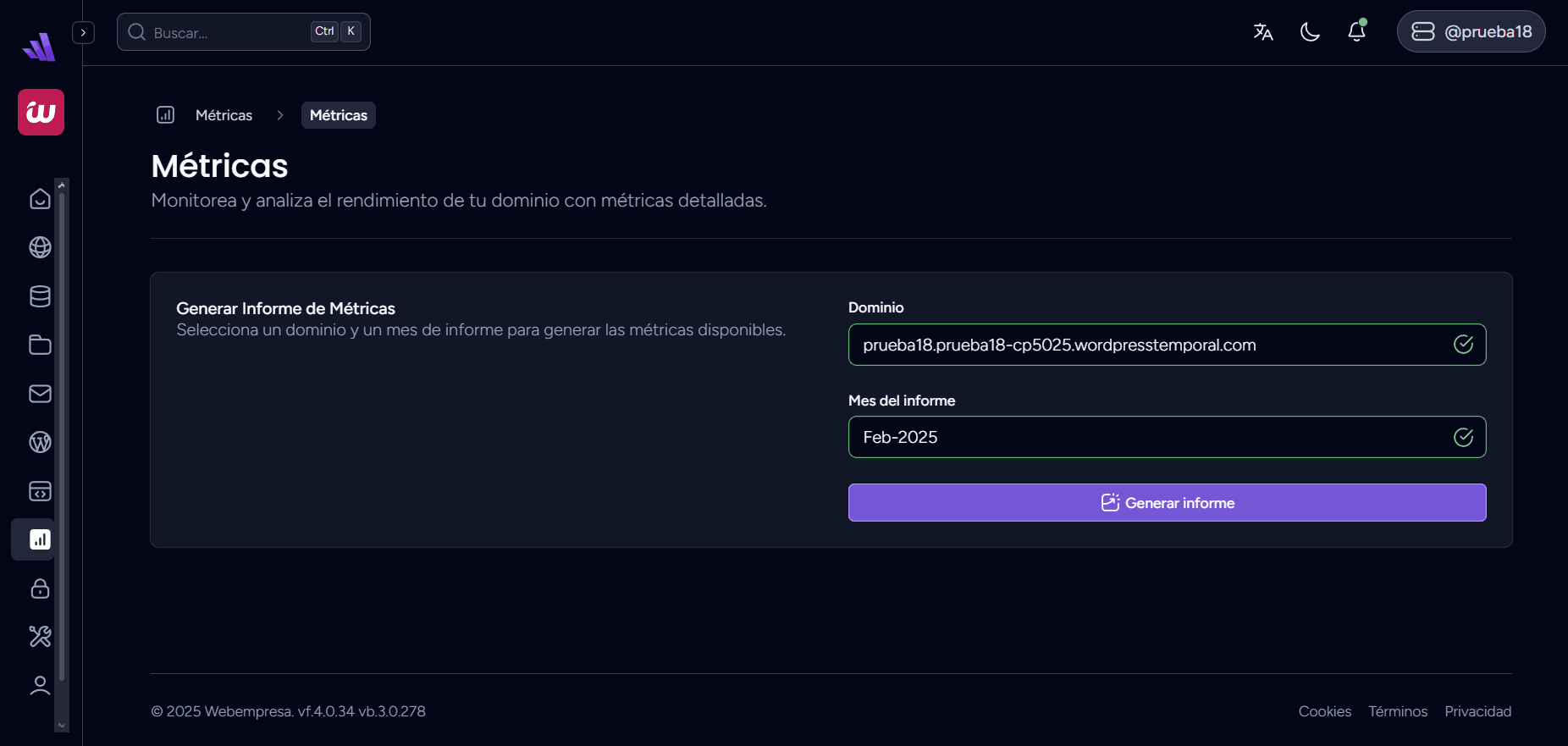Open the Privacidad footer link
This screenshot has width=1568, height=746.
pyautogui.click(x=1477, y=711)
